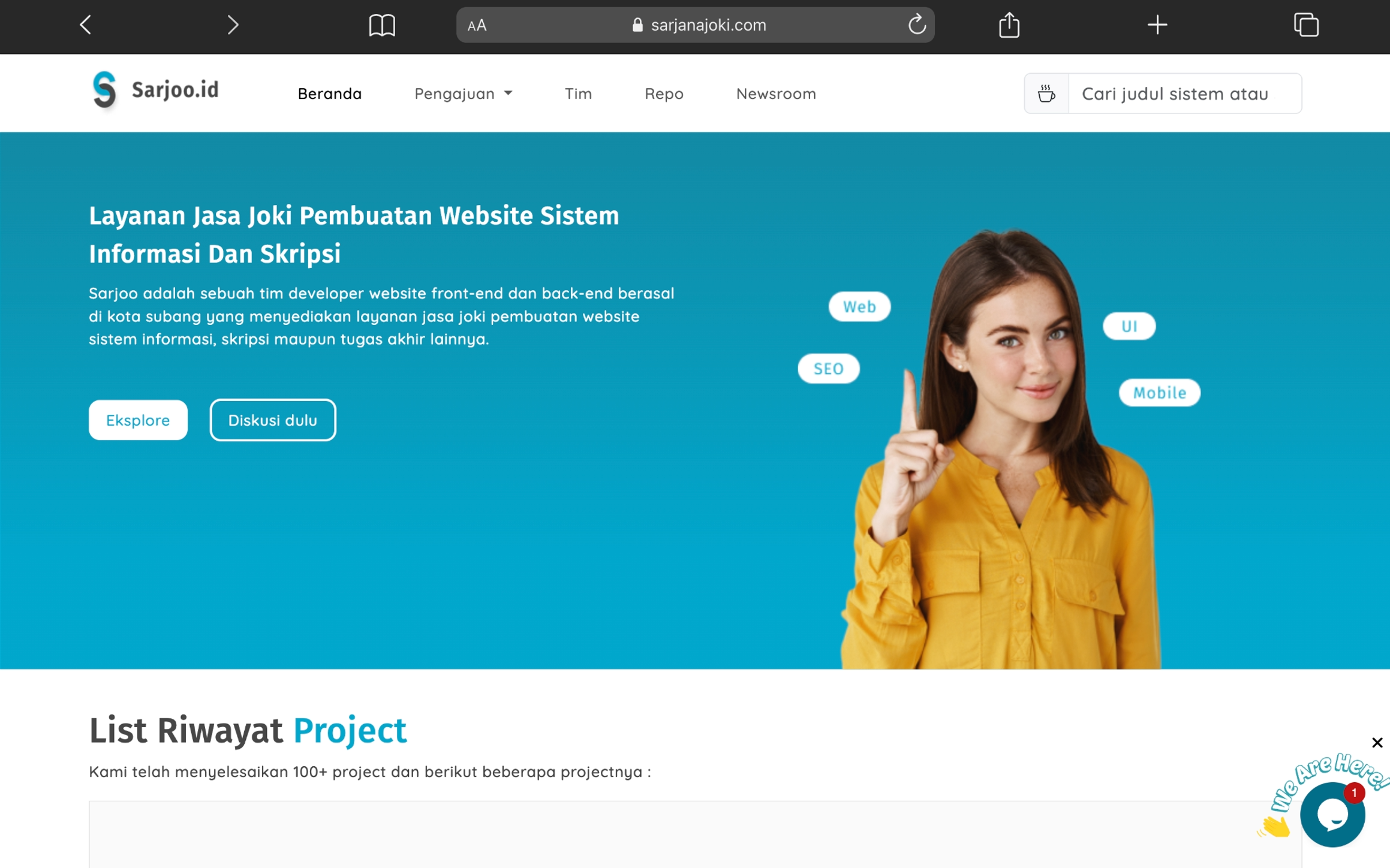Image resolution: width=1390 pixels, height=868 pixels.
Task: Open the bookmarks book icon
Action: coord(382,25)
